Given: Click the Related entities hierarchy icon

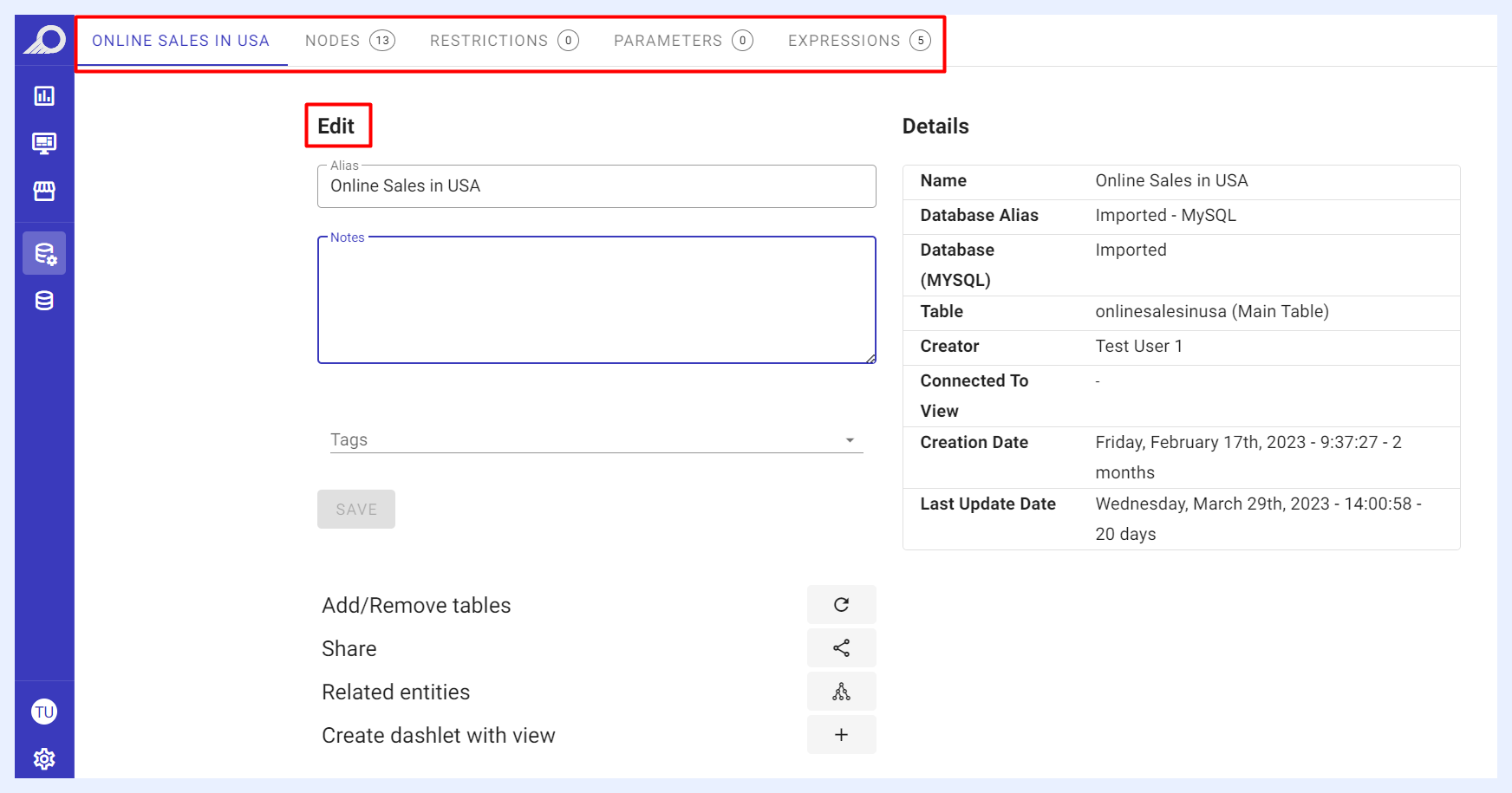Looking at the screenshot, I should pyautogui.click(x=841, y=692).
